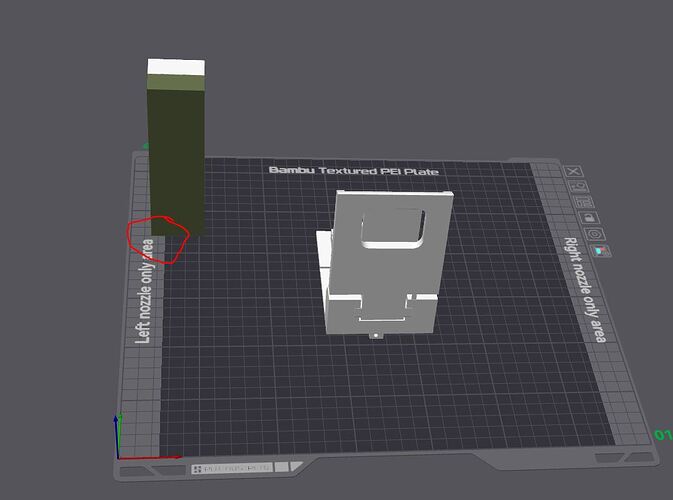The image size is (673, 500).
Task: Click the arrange objects icon on the plate
Action: pos(584,202)
